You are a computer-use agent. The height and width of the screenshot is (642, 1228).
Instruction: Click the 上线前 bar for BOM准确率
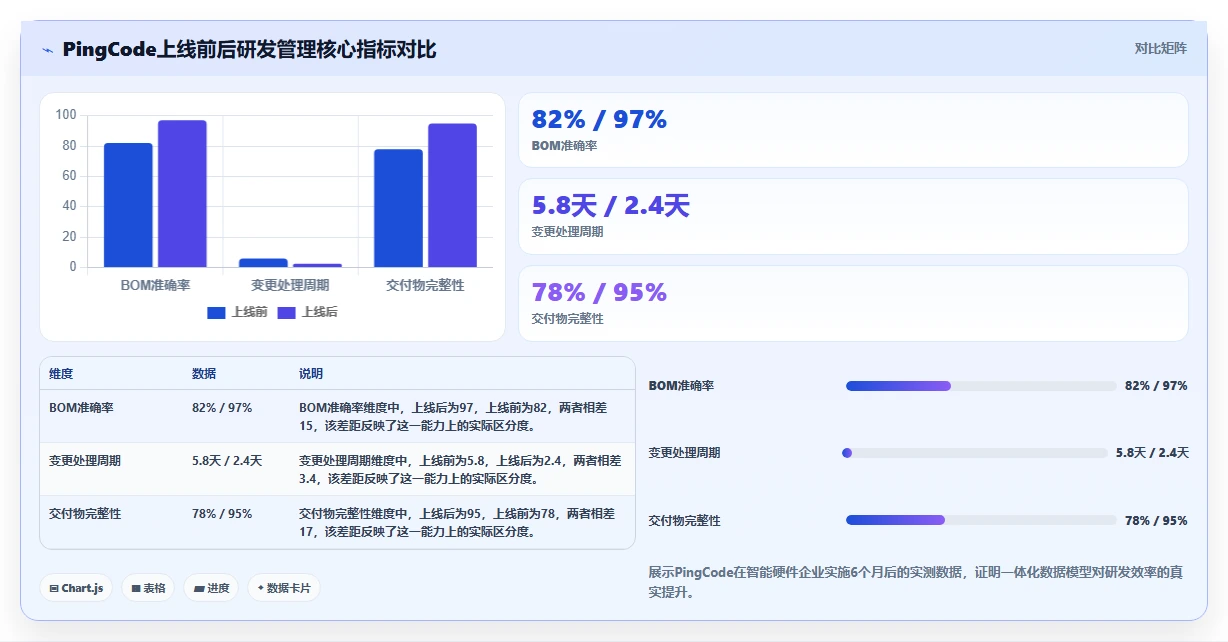point(128,205)
